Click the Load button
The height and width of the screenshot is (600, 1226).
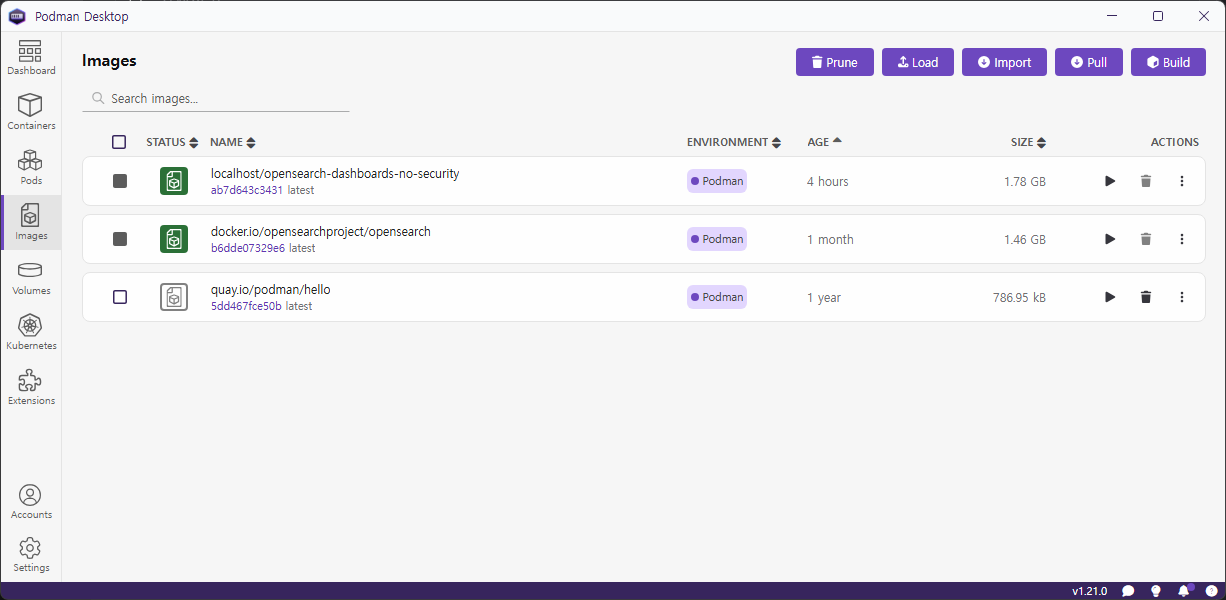(918, 62)
